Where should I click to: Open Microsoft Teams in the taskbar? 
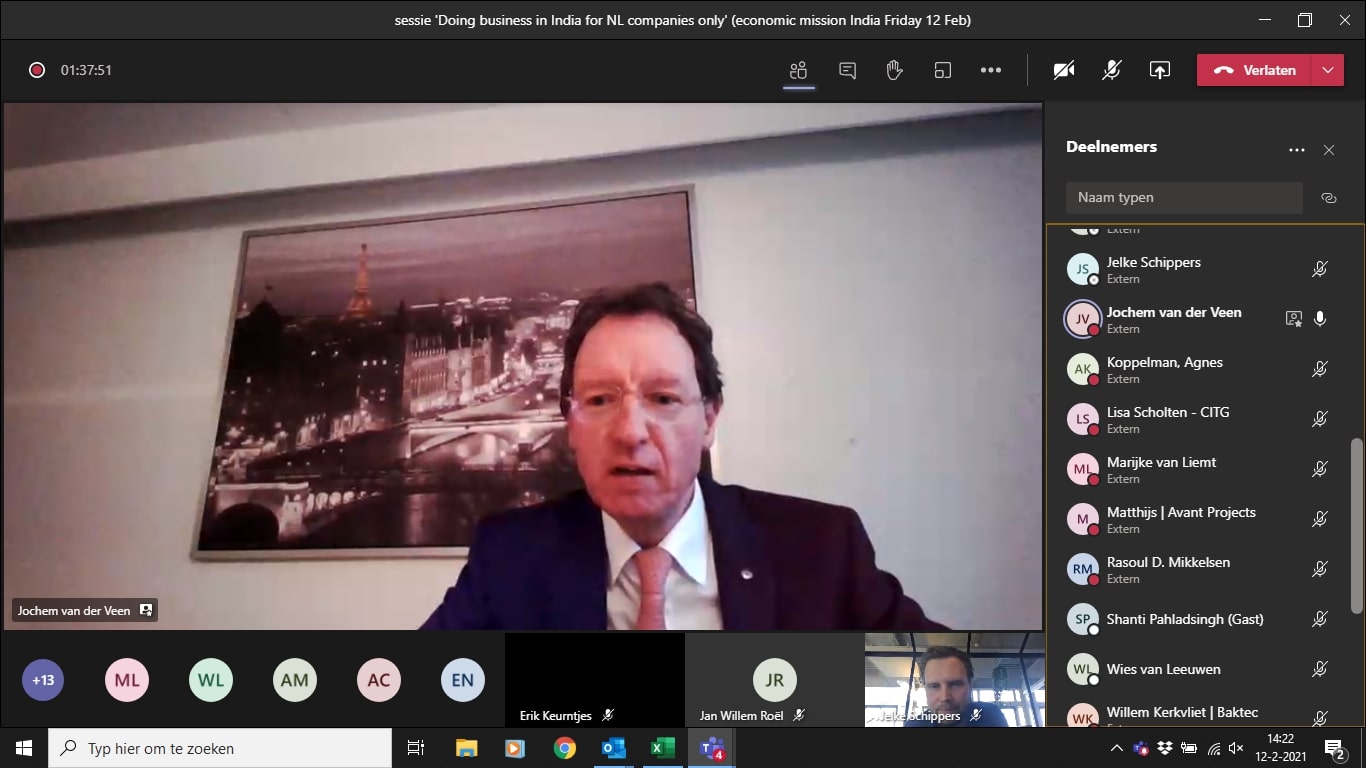[x=712, y=748]
